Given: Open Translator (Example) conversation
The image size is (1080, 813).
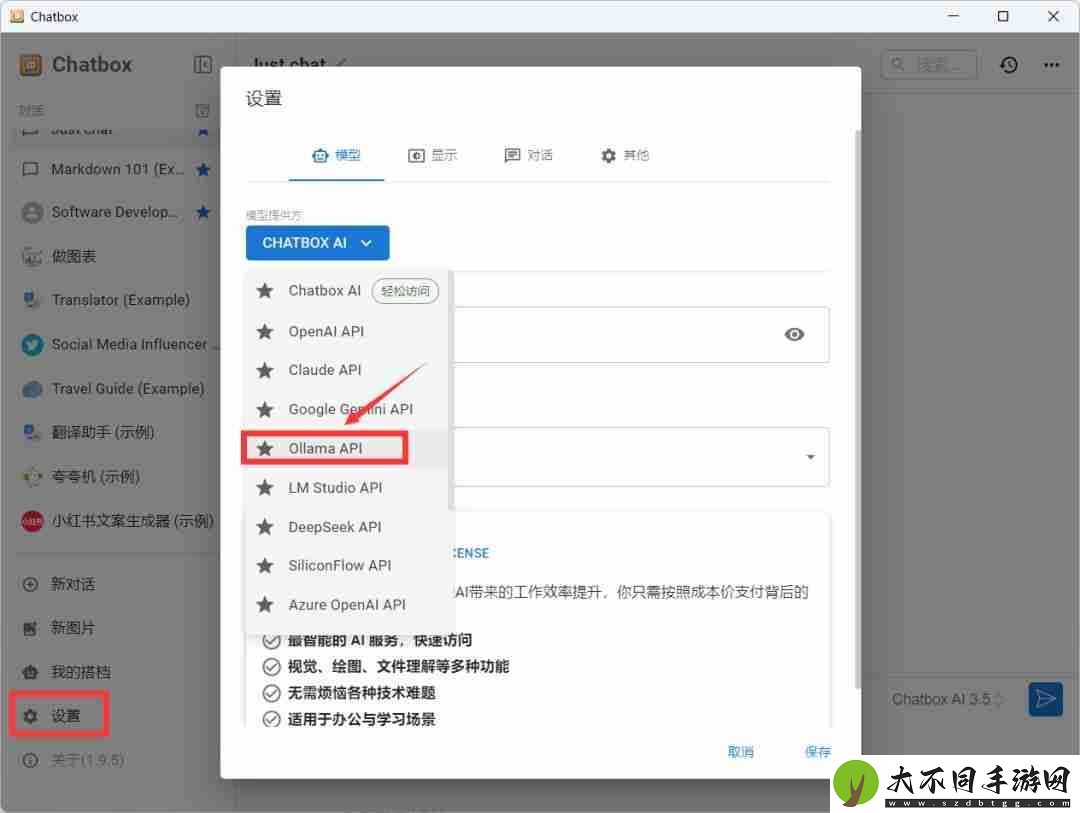Looking at the screenshot, I should pyautogui.click(x=114, y=300).
